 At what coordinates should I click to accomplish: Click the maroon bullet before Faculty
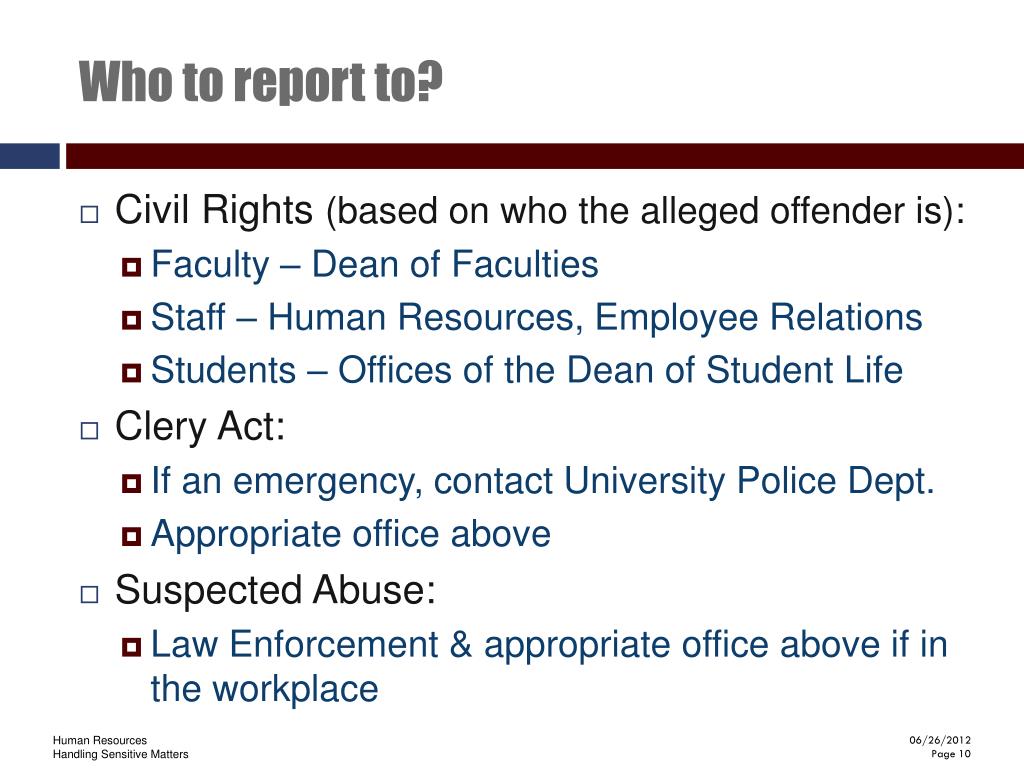tap(131, 267)
